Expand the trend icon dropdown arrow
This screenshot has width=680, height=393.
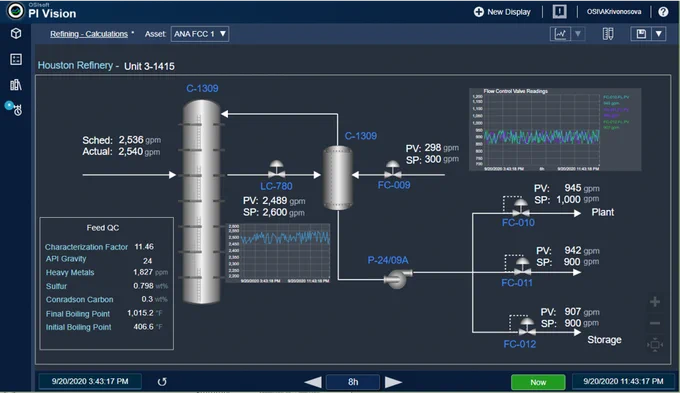578,34
